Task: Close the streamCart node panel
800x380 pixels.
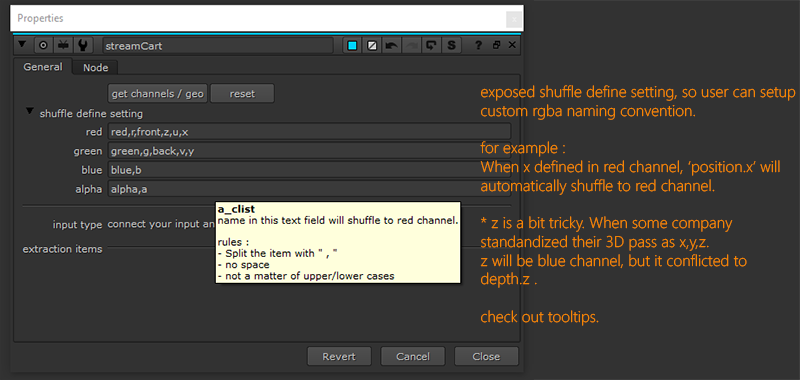Action: [x=512, y=45]
